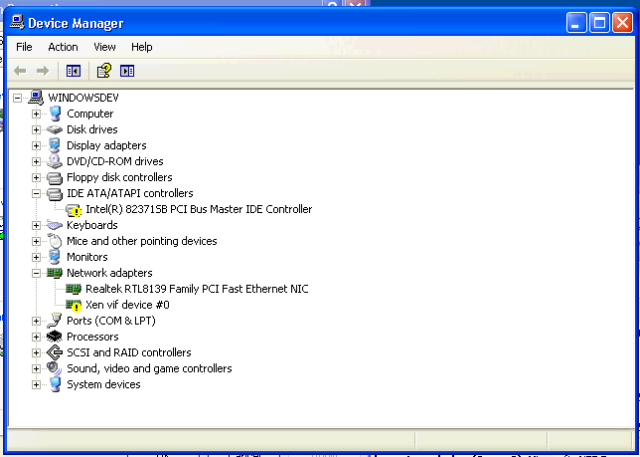Image resolution: width=640 pixels, height=457 pixels.
Task: Click the DVD/CD-ROM drives disc icon
Action: coord(54,161)
